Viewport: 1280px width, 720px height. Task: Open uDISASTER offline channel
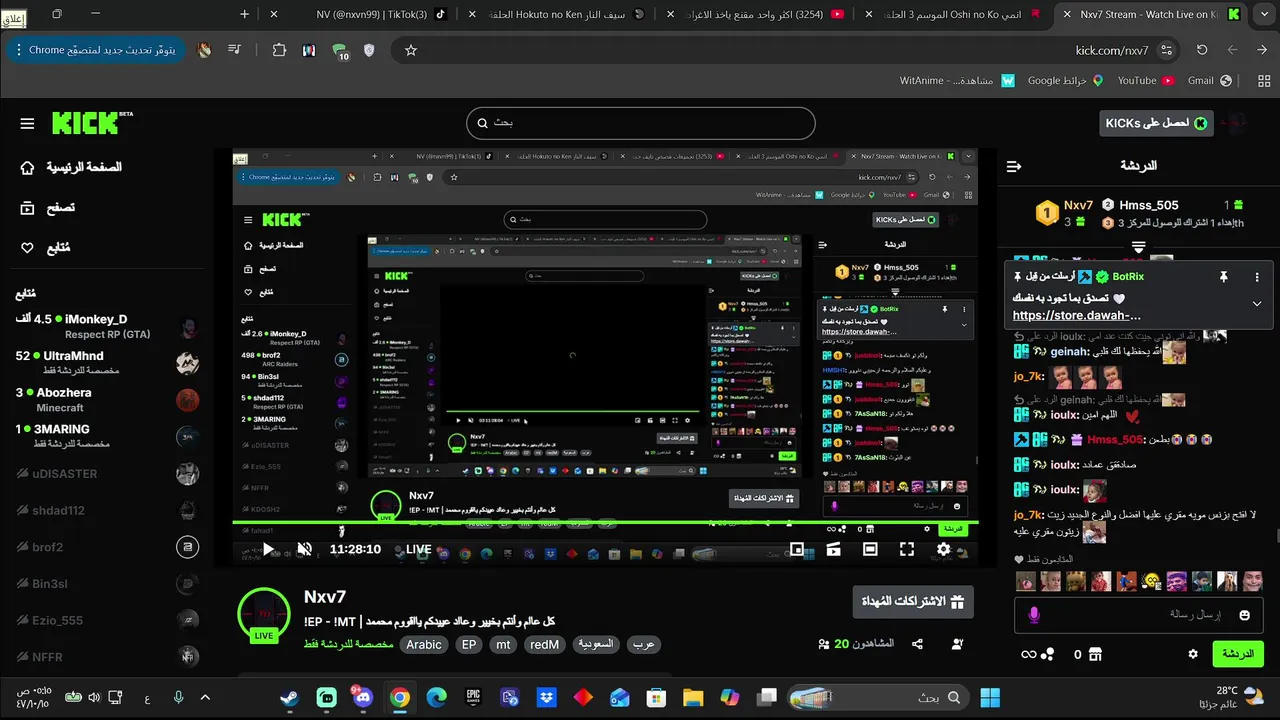point(105,474)
